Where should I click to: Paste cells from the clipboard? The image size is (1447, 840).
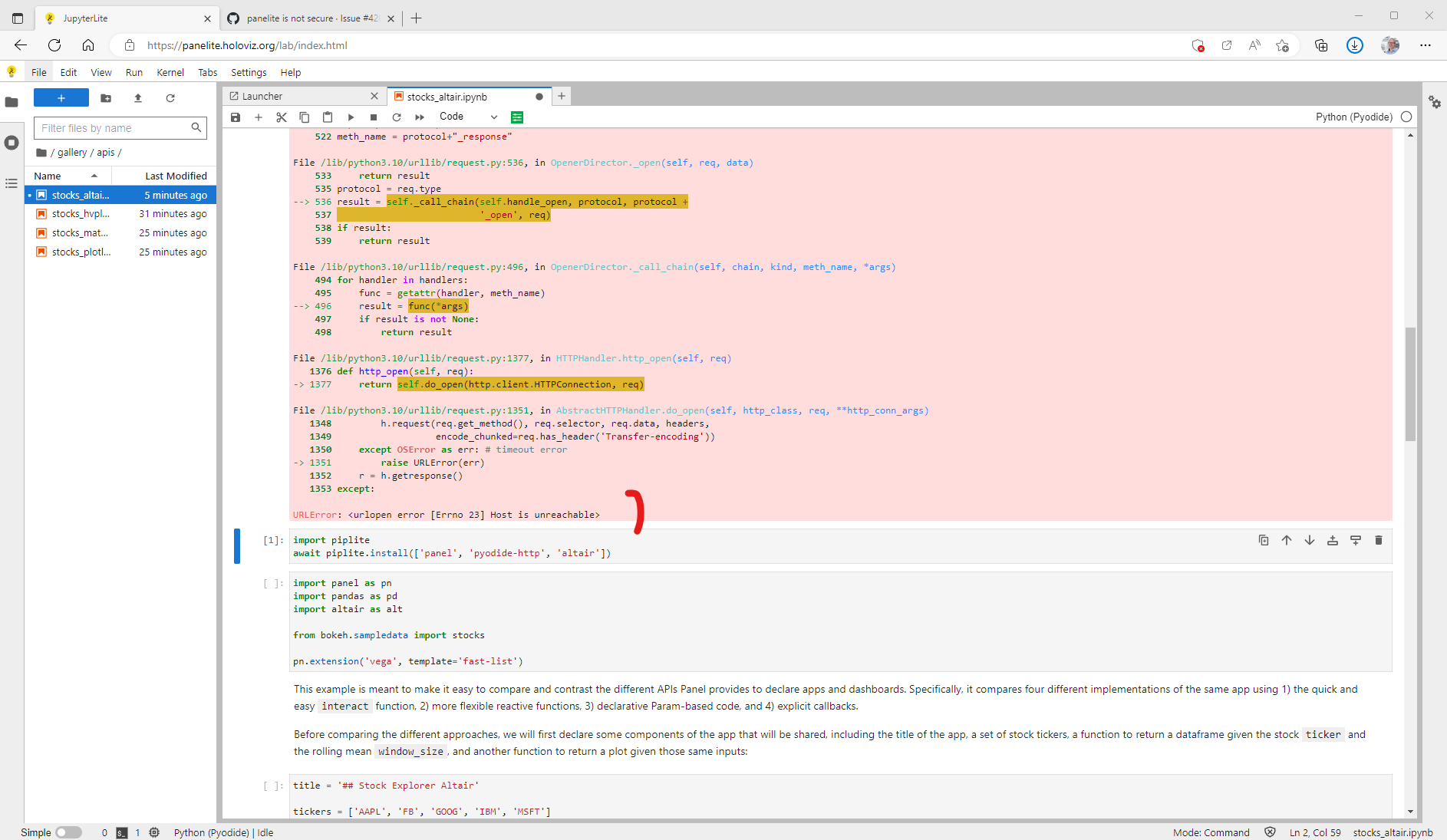328,117
